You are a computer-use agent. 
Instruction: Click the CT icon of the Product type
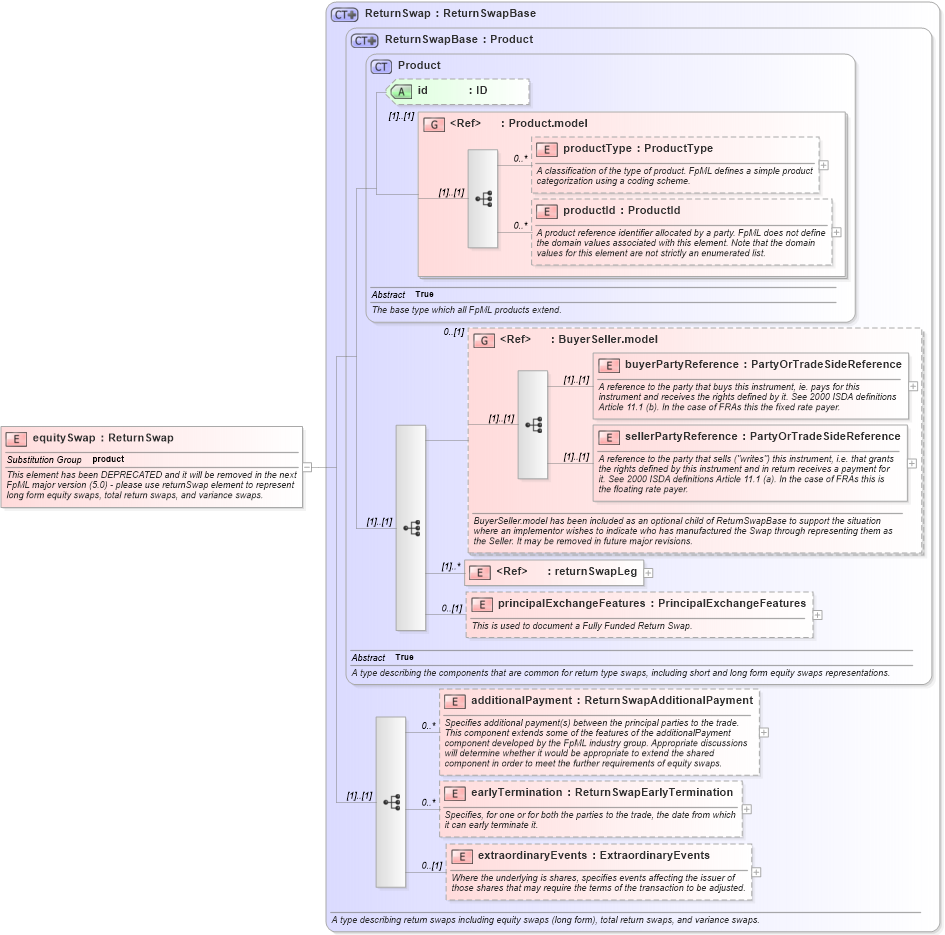coord(383,65)
